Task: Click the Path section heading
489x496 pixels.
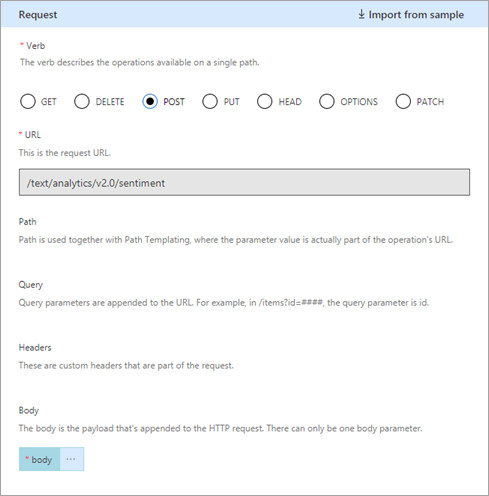Action: pyautogui.click(x=27, y=222)
